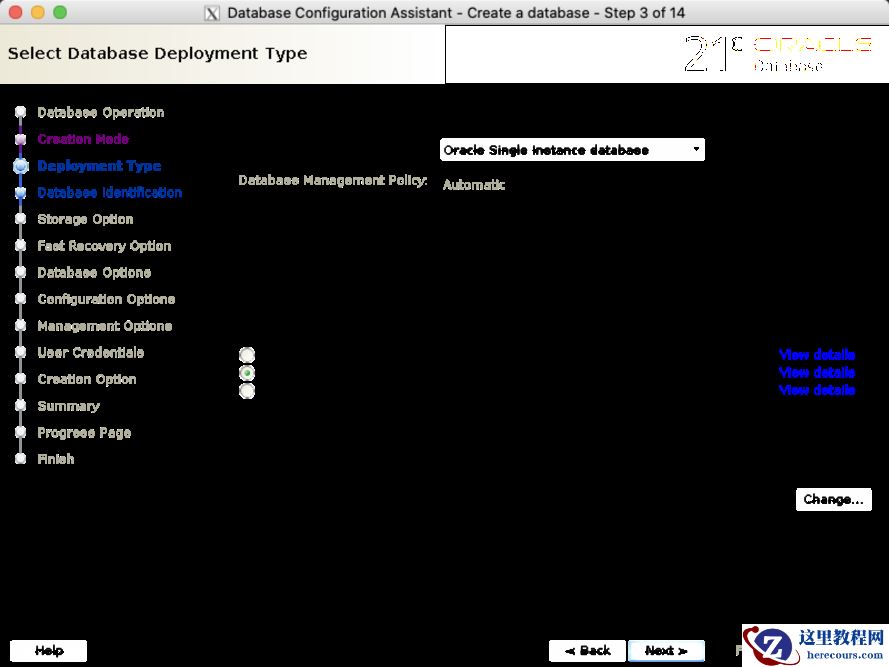889x667 pixels.
Task: Select Storage Option in step list
Action: click(86, 219)
